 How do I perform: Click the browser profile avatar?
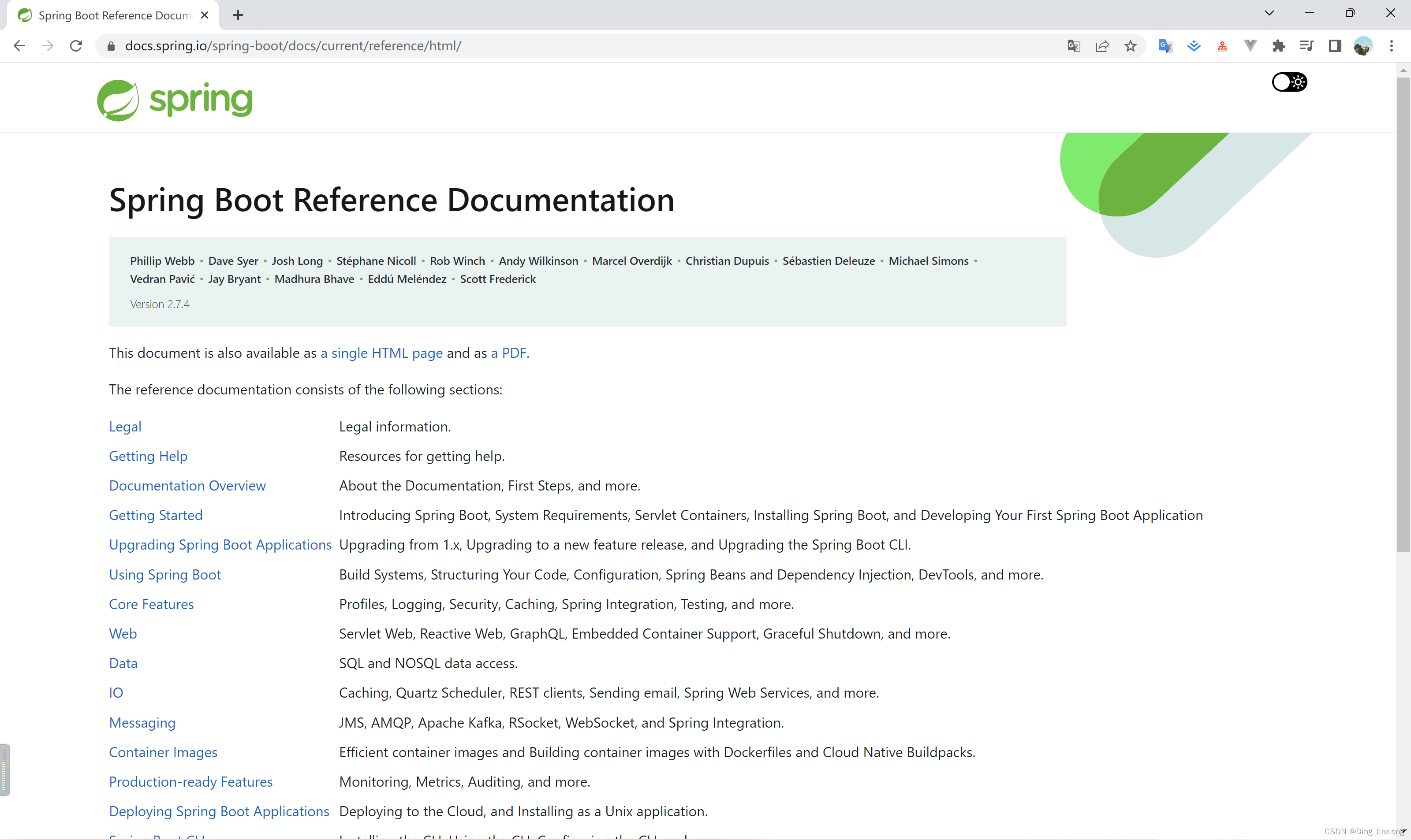click(1363, 46)
